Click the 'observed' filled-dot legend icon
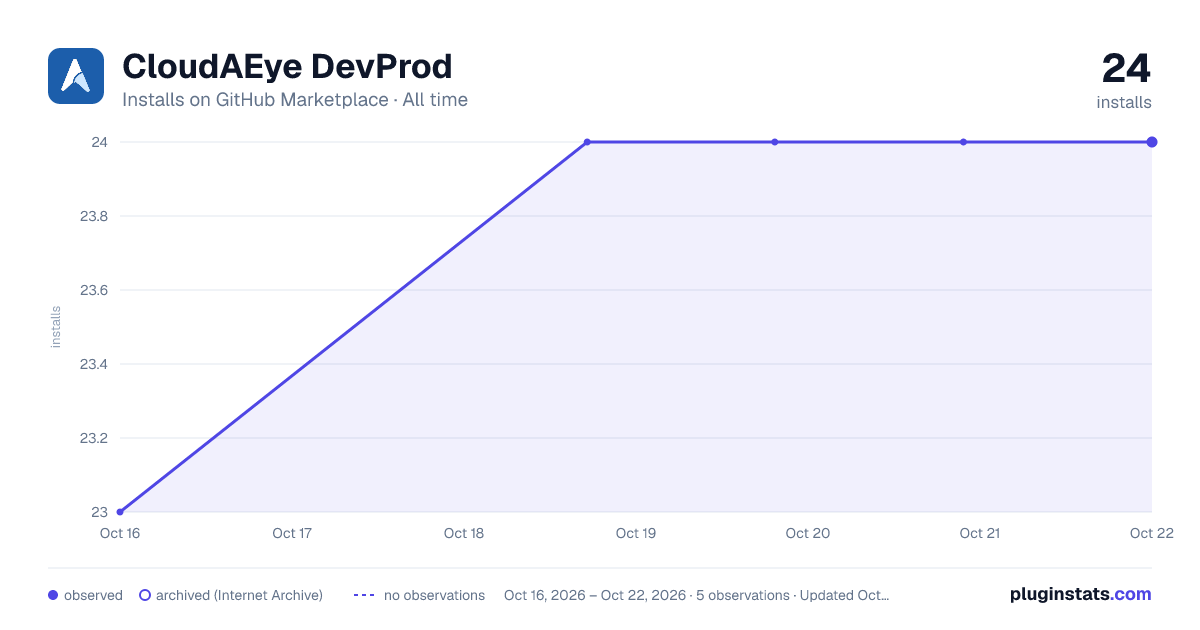1200x630 pixels. coord(53,595)
